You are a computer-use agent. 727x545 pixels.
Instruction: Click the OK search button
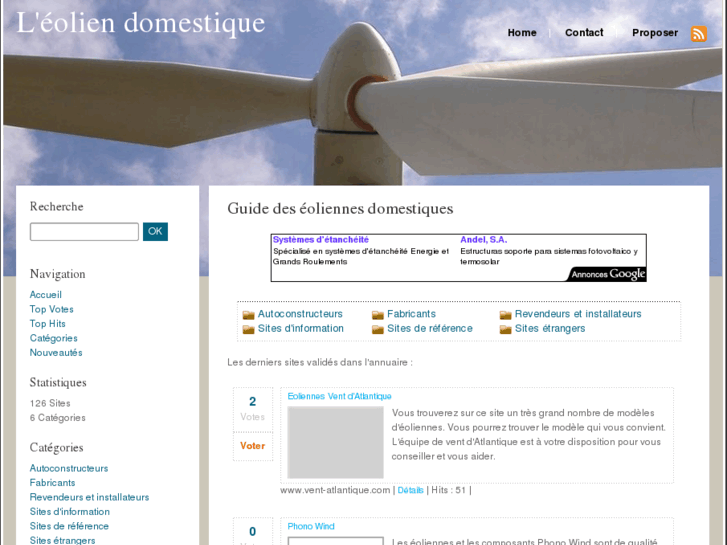tap(155, 231)
